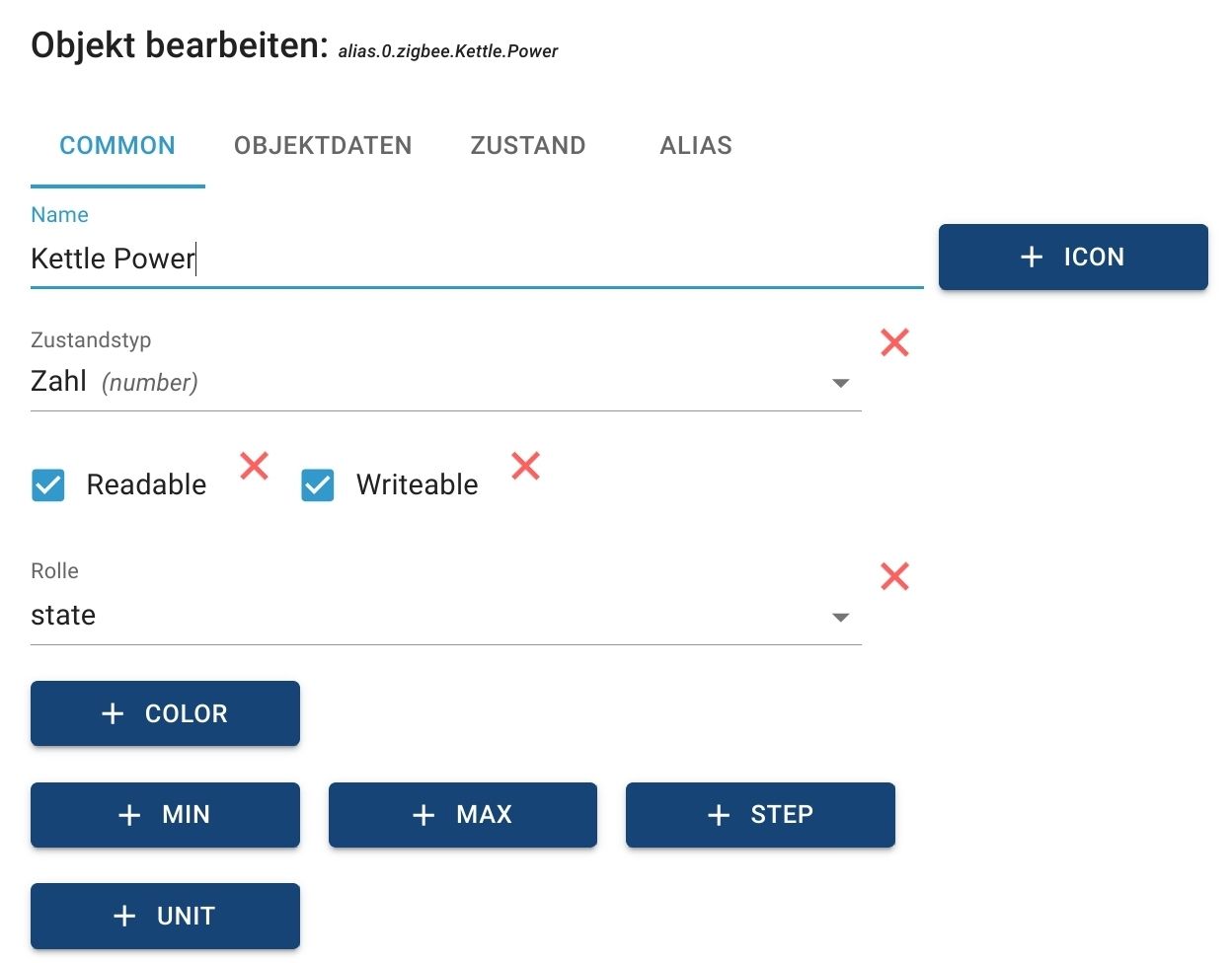Screen dimensions: 1232x963
Task: Open Zustandstyp dropdown showing Zahl
Action: [434, 382]
